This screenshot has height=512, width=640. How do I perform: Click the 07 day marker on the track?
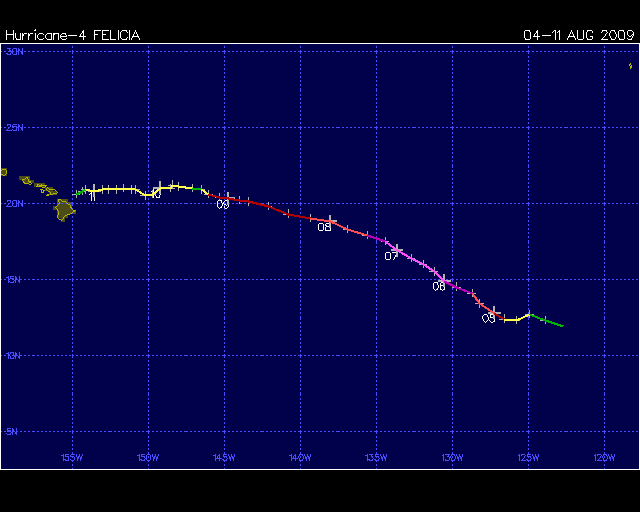391,256
